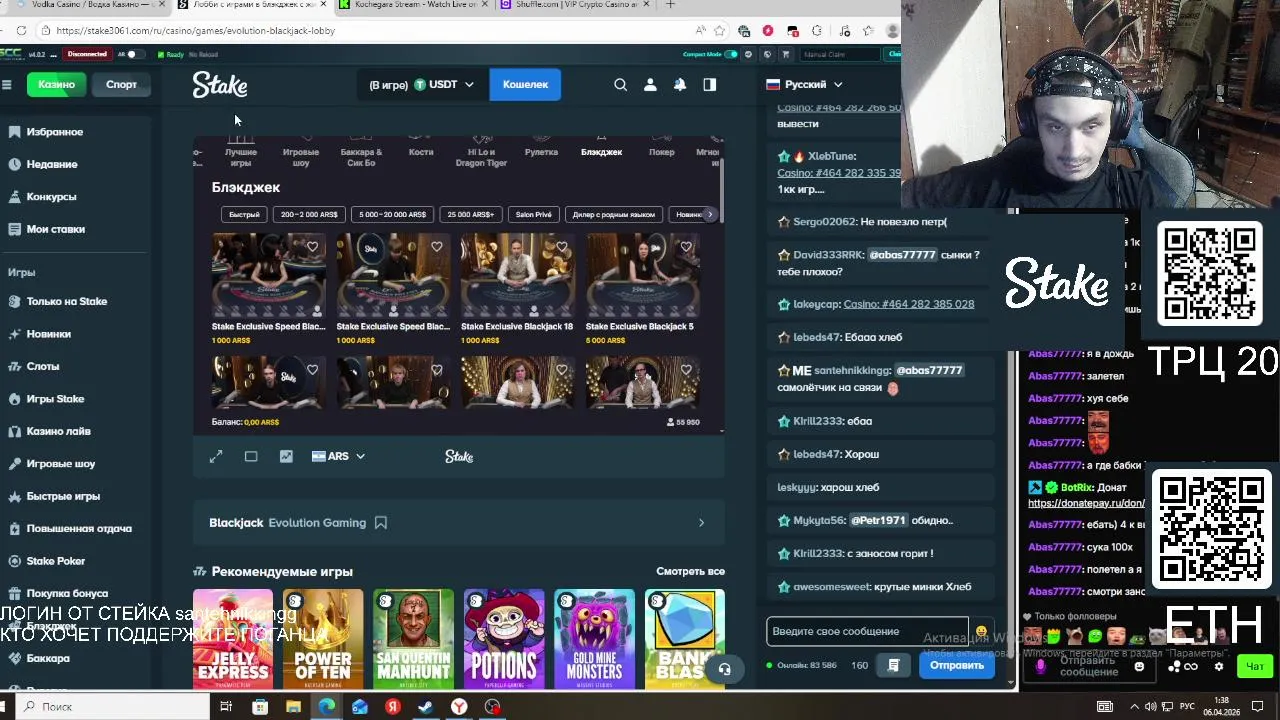
Task: Click the green Чат button
Action: (x=1255, y=666)
